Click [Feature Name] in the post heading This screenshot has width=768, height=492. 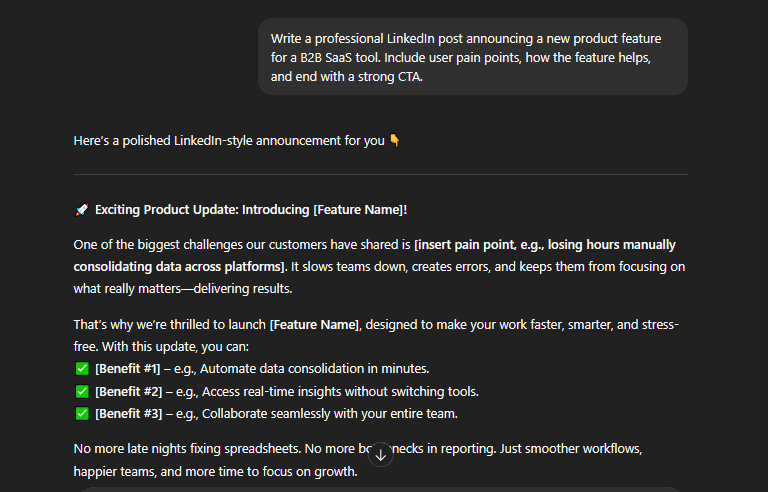[x=360, y=210]
